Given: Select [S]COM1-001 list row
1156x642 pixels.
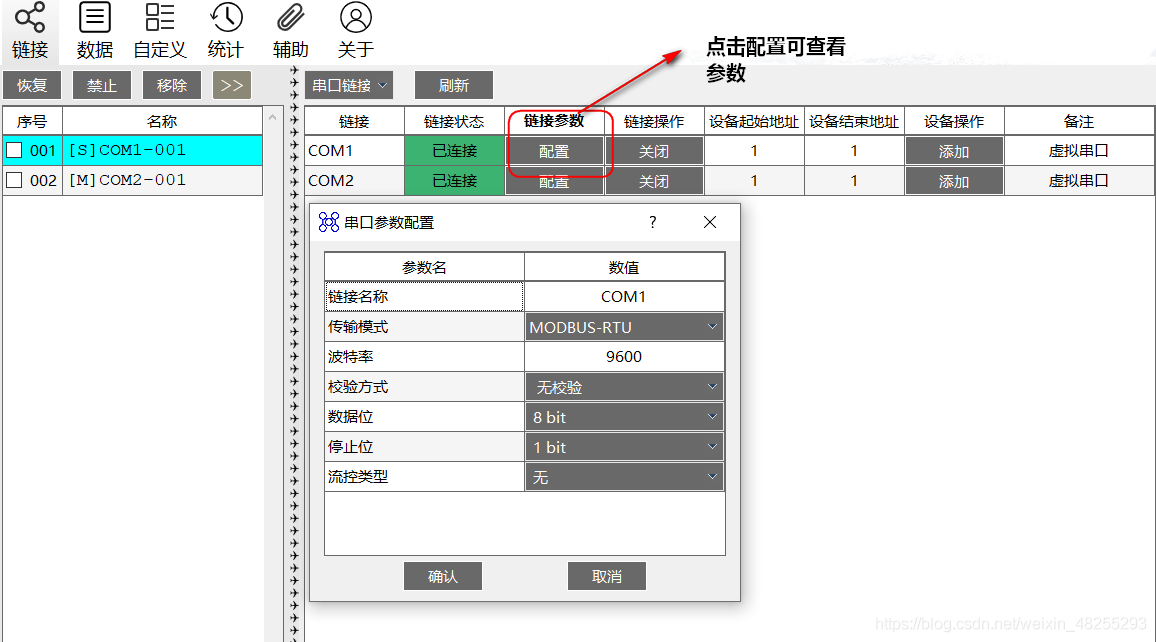Looking at the screenshot, I should (x=162, y=150).
